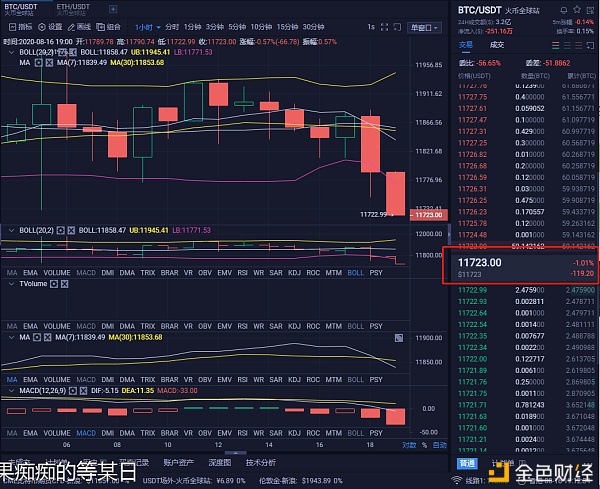Open 深度图 depth chart tab

click(220, 463)
